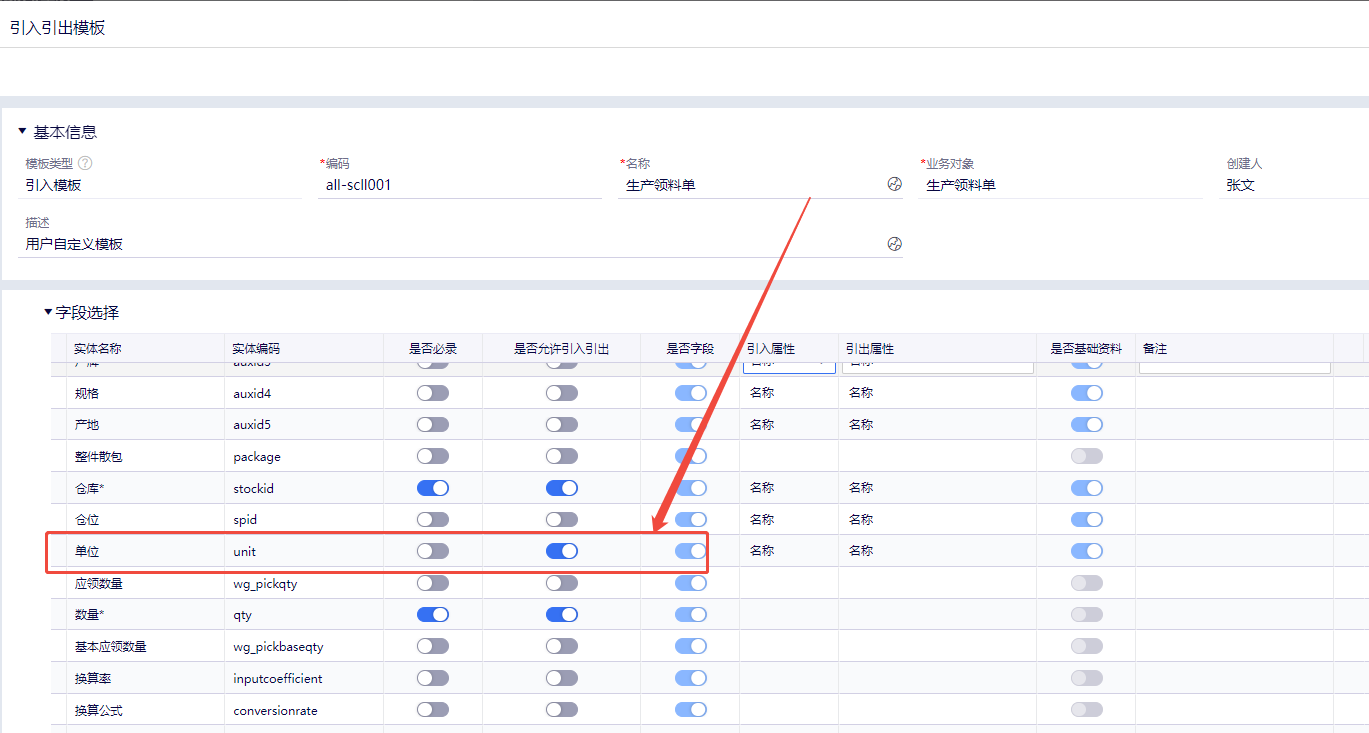Toggle 是否字段 for the 换算率 row
Screen dimensions: 1369x733
pos(691,678)
